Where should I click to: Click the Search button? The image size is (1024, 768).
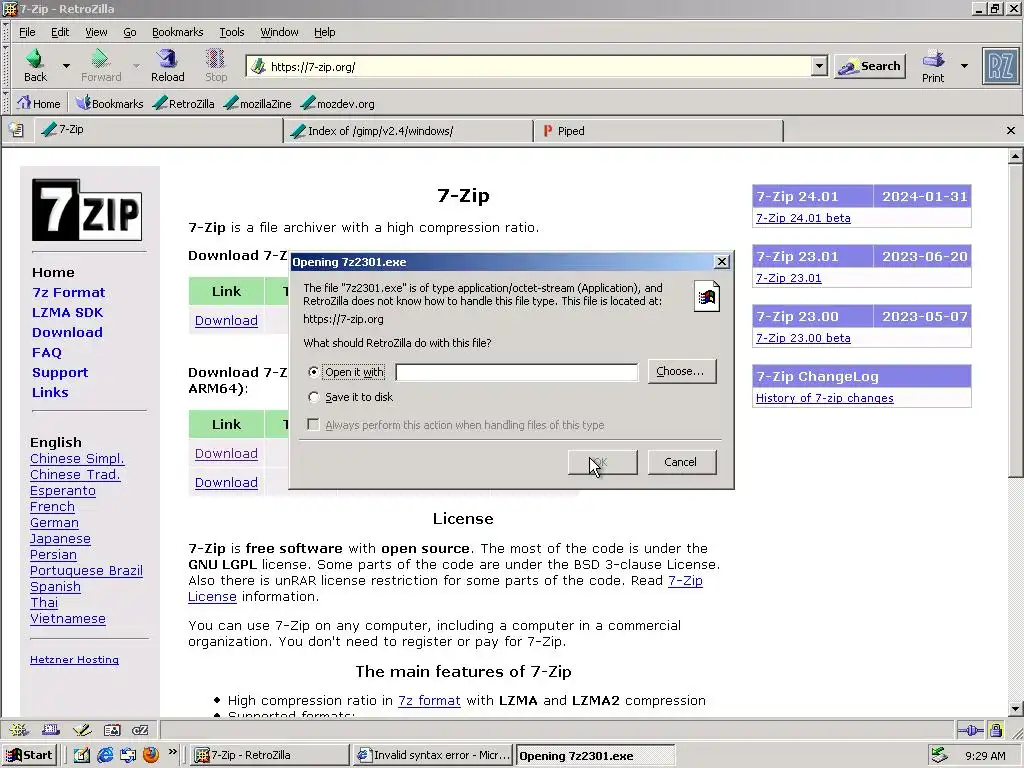(870, 66)
